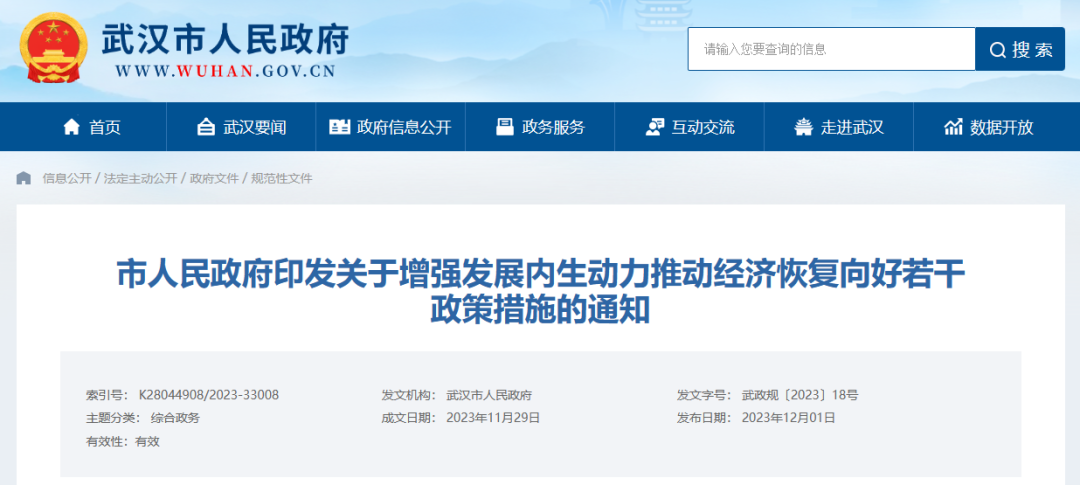Select the 数据开放 navigation item
The width and height of the screenshot is (1080, 485).
click(988, 127)
